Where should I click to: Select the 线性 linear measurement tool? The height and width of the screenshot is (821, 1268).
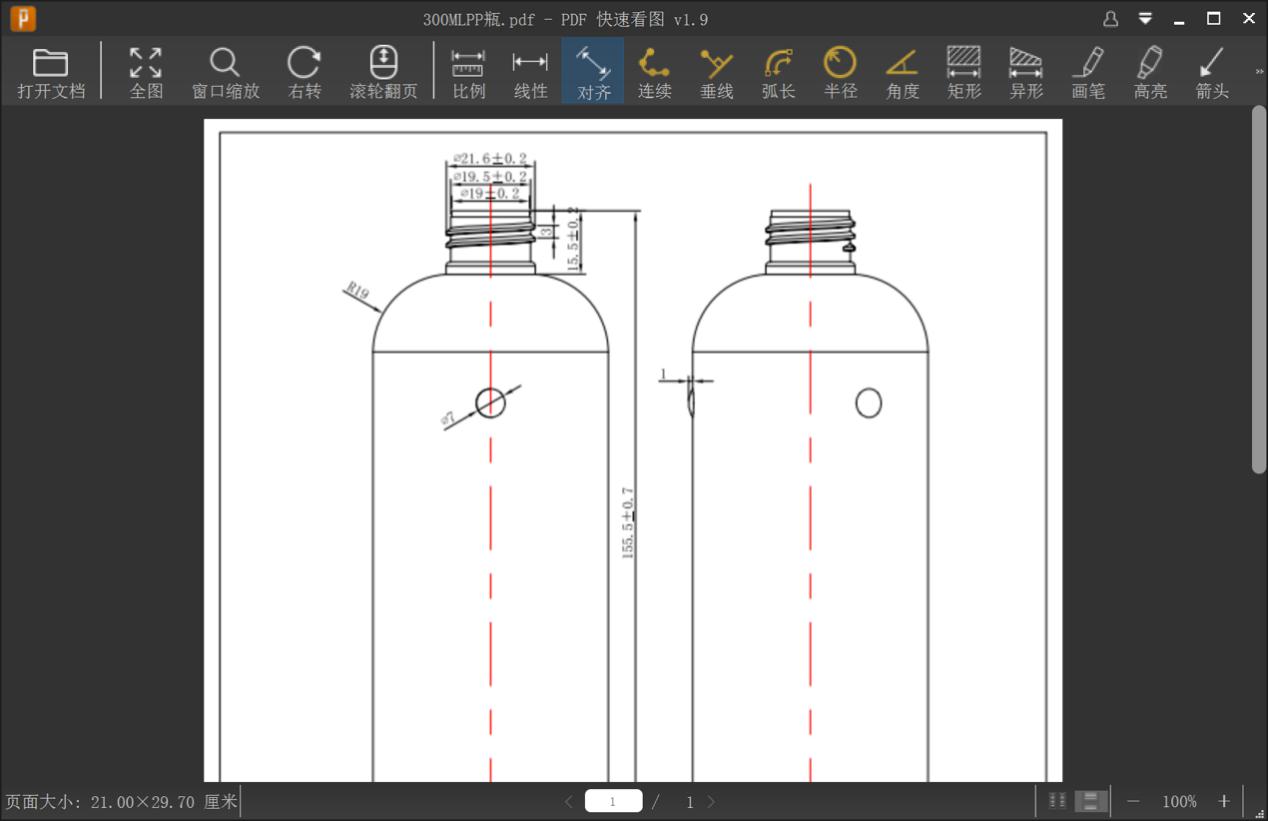point(529,70)
